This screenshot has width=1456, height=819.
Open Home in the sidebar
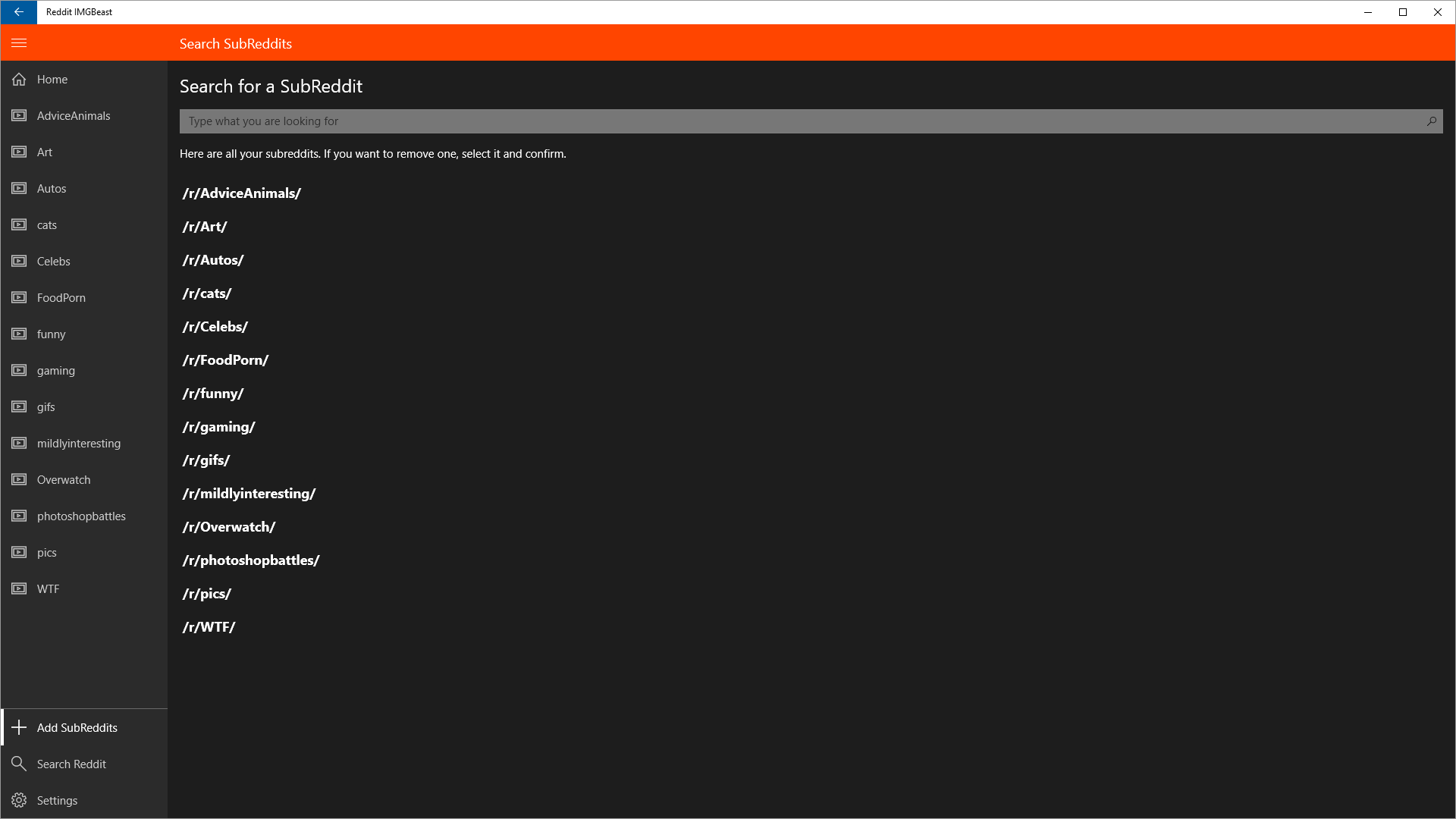pyautogui.click(x=84, y=79)
